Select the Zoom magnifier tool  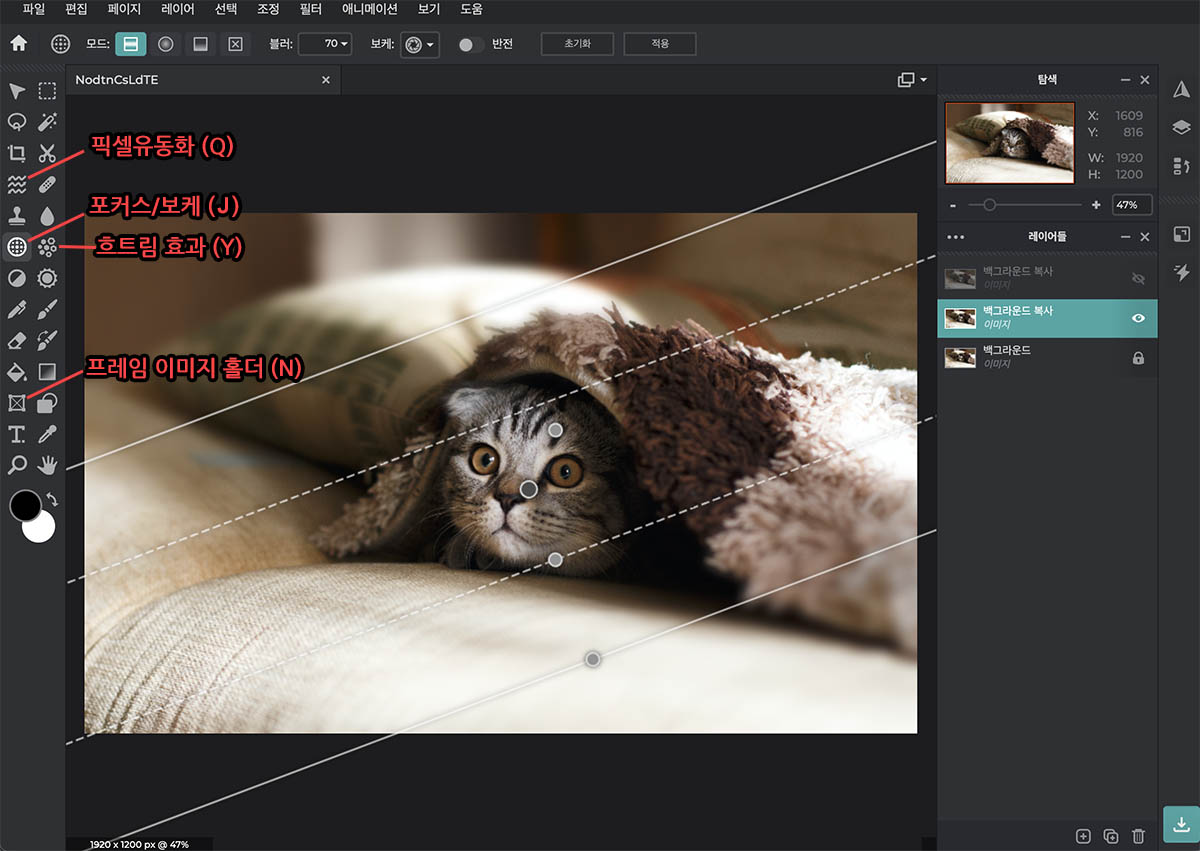coord(17,464)
